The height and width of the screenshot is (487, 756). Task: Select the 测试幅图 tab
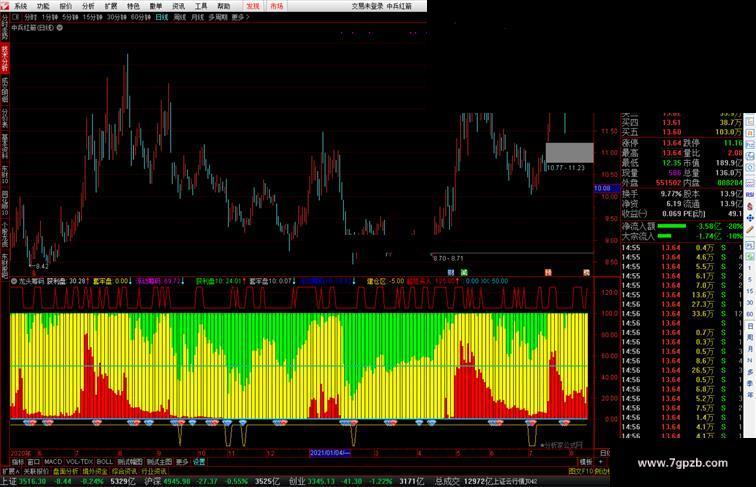[x=129, y=461]
